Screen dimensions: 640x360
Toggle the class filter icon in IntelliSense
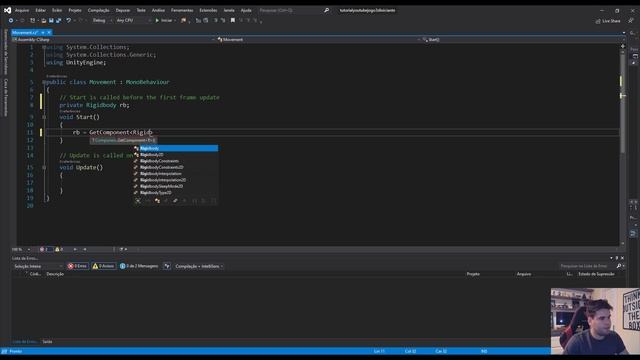pyautogui.click(x=157, y=200)
